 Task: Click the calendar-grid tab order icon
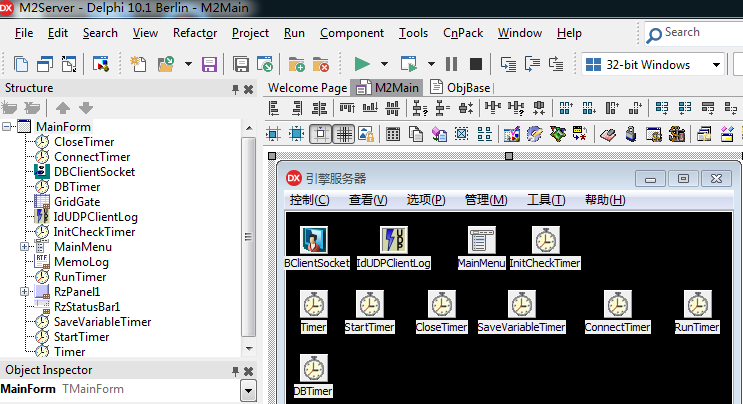point(392,135)
